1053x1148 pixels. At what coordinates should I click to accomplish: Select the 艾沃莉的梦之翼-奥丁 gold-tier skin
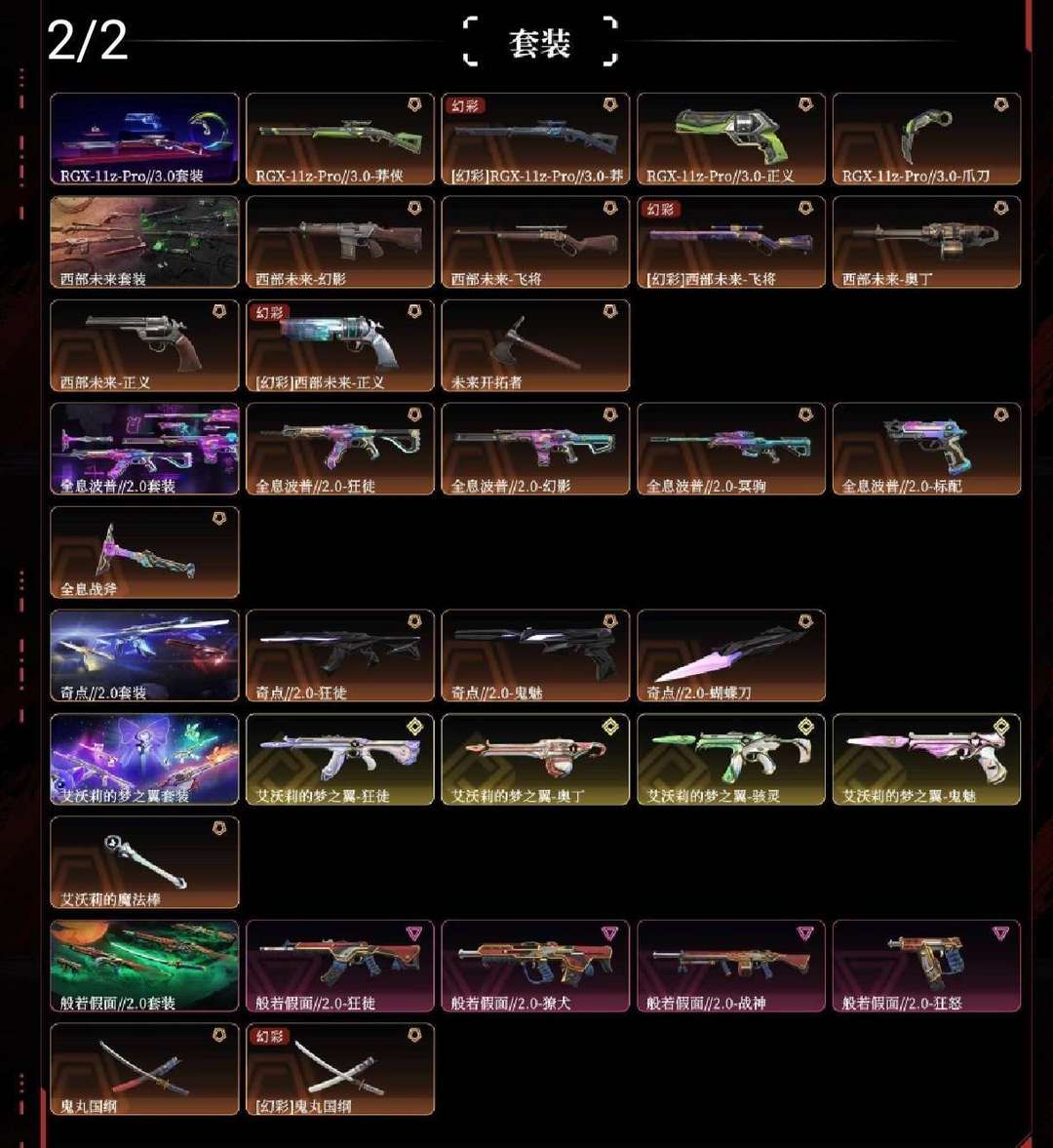click(535, 759)
